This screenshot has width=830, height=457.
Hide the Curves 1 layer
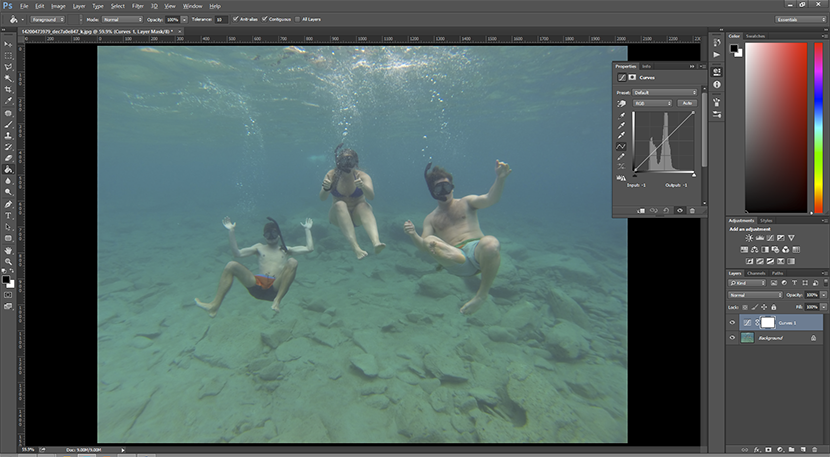pyautogui.click(x=733, y=322)
